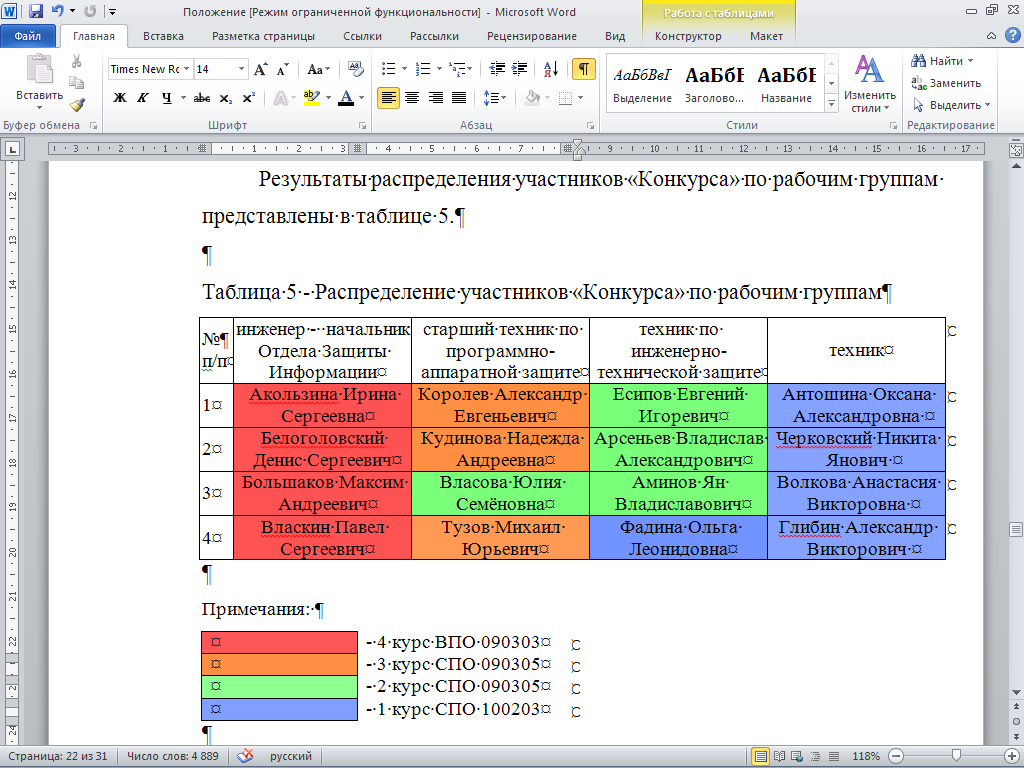Open the Файл tab
1024x768 pixels.
point(28,36)
